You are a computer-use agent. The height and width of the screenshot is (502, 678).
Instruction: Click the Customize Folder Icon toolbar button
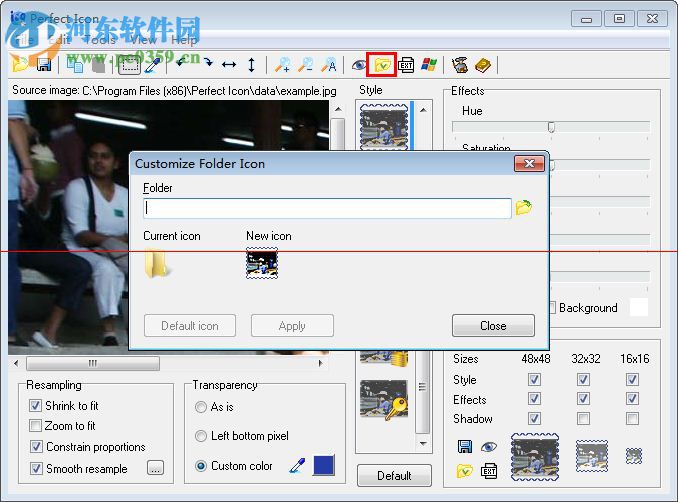382,65
